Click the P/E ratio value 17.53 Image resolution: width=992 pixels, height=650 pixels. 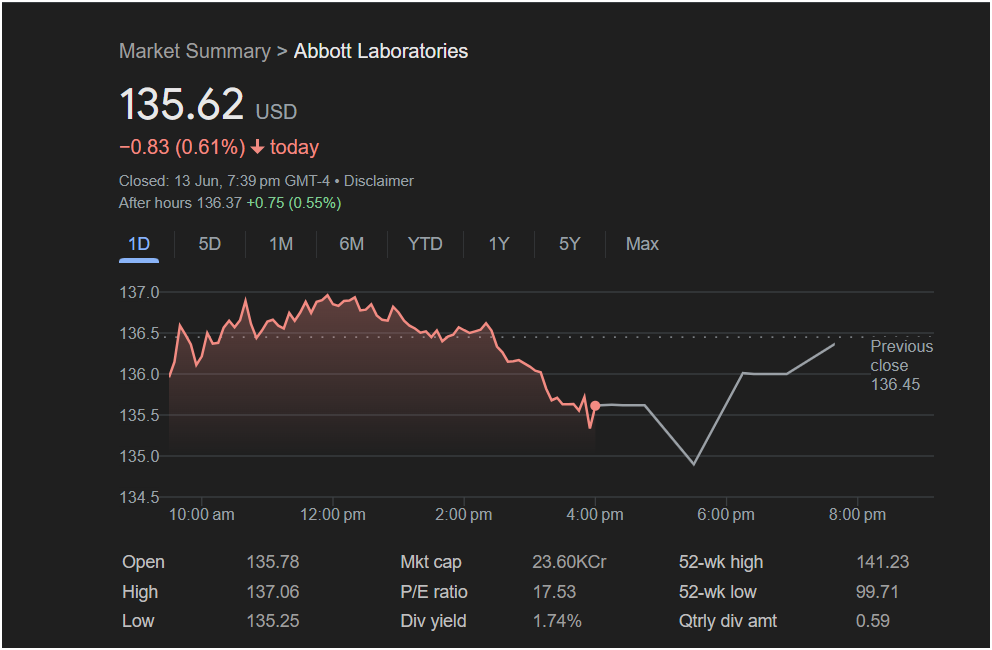tap(553, 592)
